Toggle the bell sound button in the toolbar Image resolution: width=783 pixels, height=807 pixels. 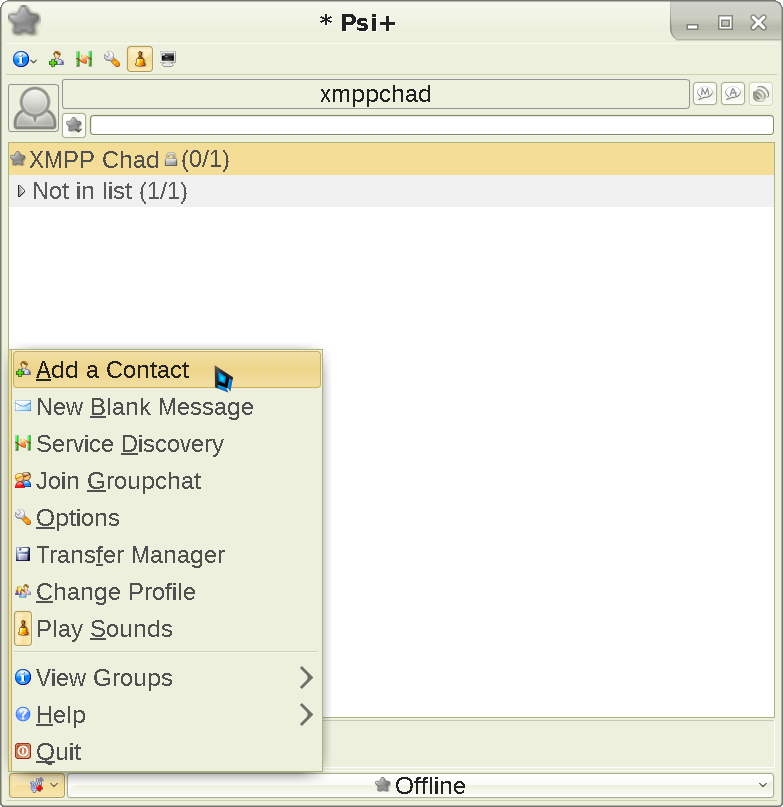click(140, 60)
